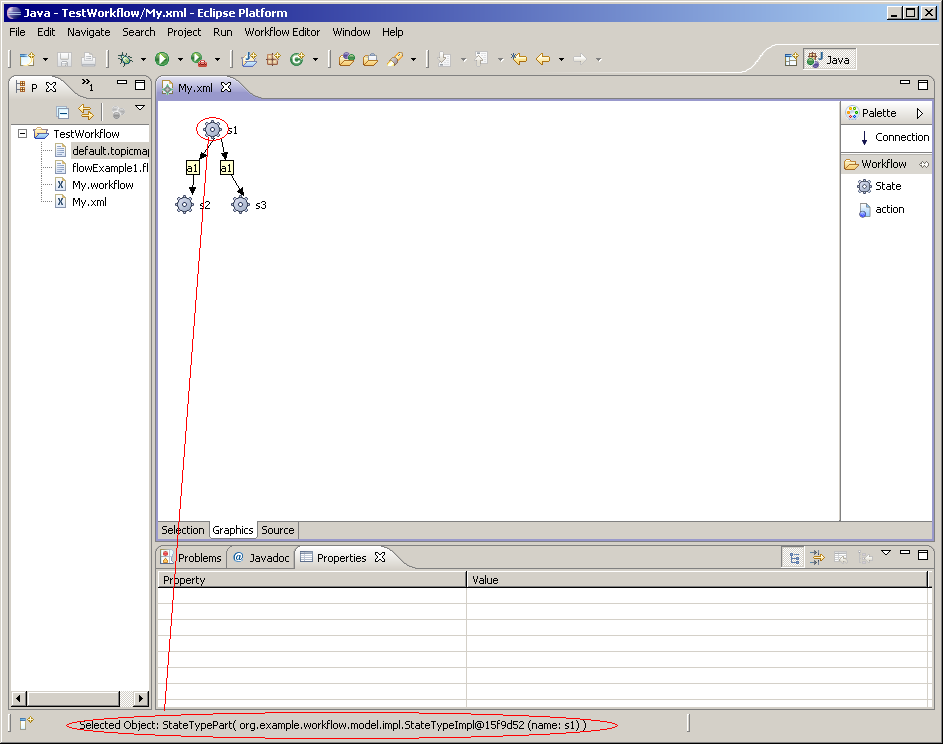This screenshot has height=744, width=943.
Task: Click the Debug bug icon in toolbar
Action: [x=126, y=60]
